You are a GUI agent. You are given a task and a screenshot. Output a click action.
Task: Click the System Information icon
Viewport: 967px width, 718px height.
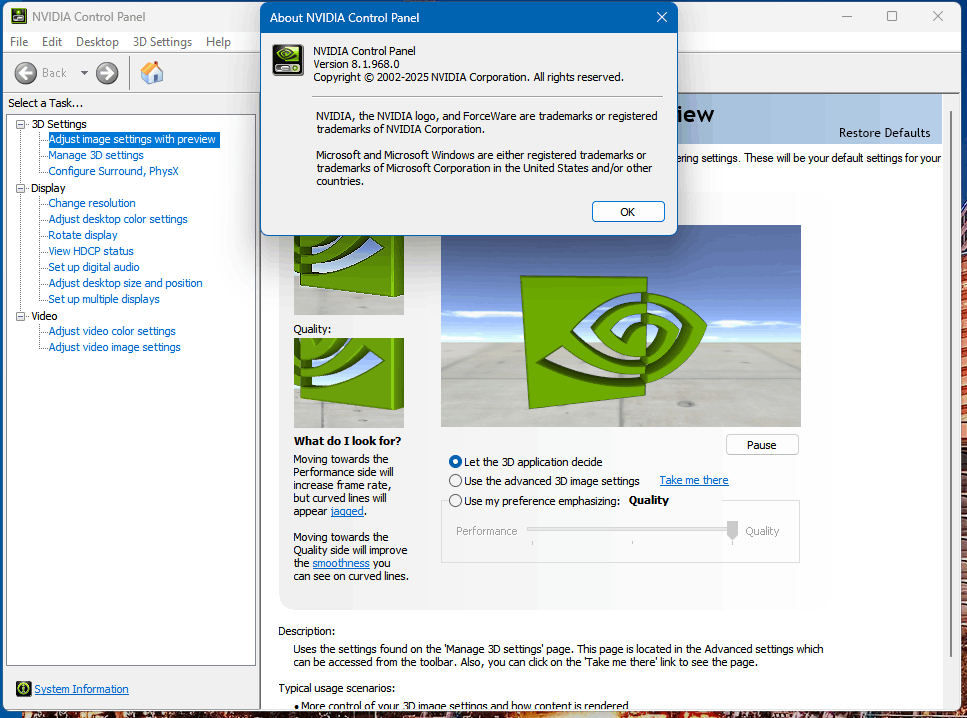pyautogui.click(x=23, y=688)
